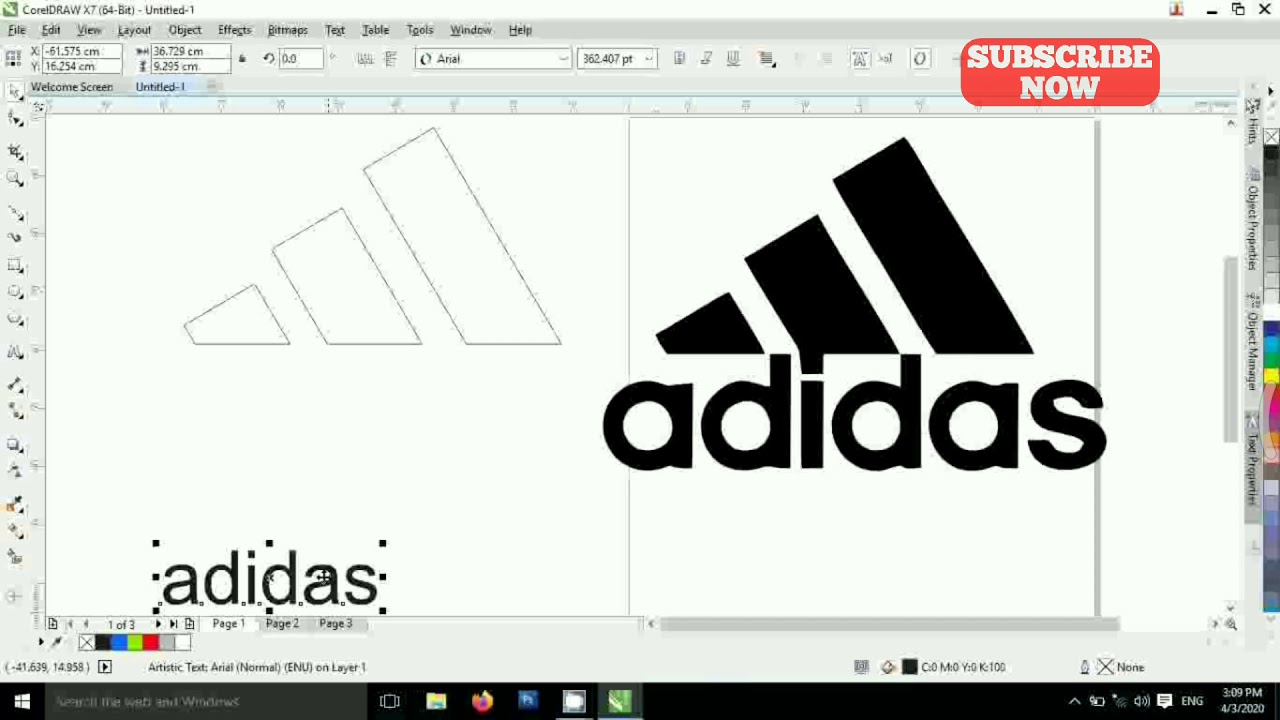
Task: Expand the status bar info arrow
Action: 104,667
